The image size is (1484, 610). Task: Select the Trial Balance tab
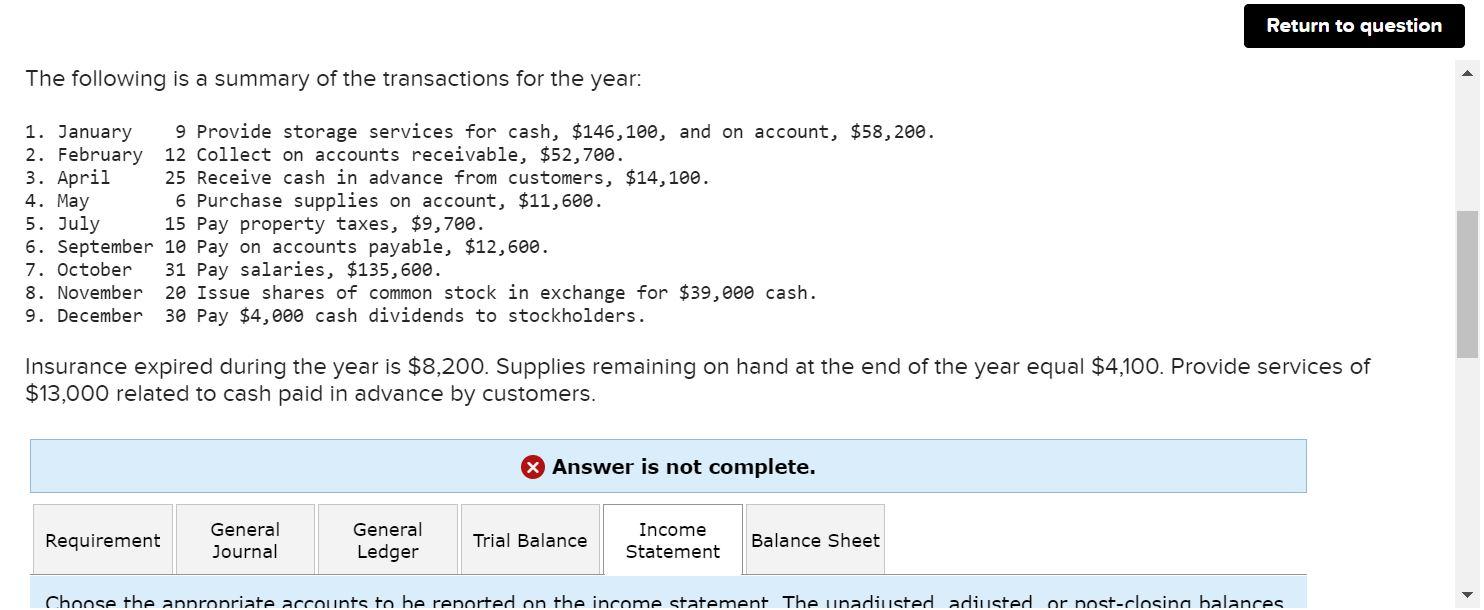coord(529,540)
